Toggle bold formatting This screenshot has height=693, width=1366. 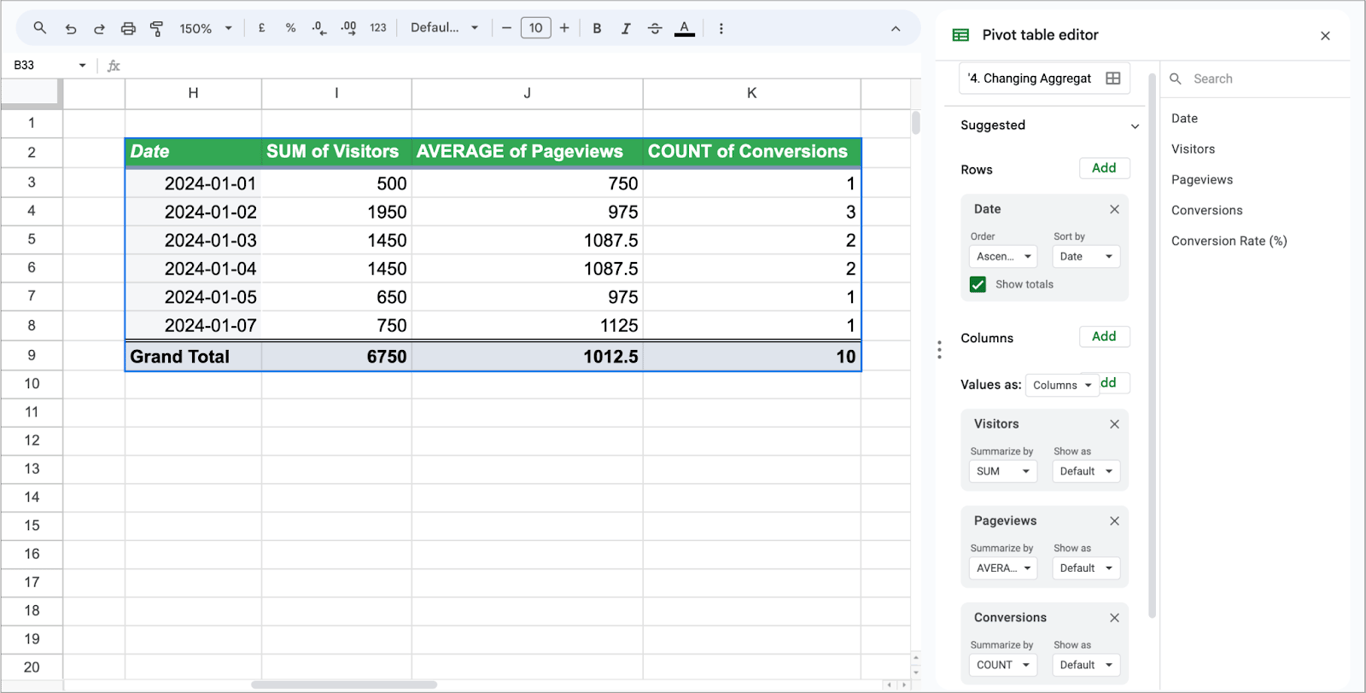[597, 28]
